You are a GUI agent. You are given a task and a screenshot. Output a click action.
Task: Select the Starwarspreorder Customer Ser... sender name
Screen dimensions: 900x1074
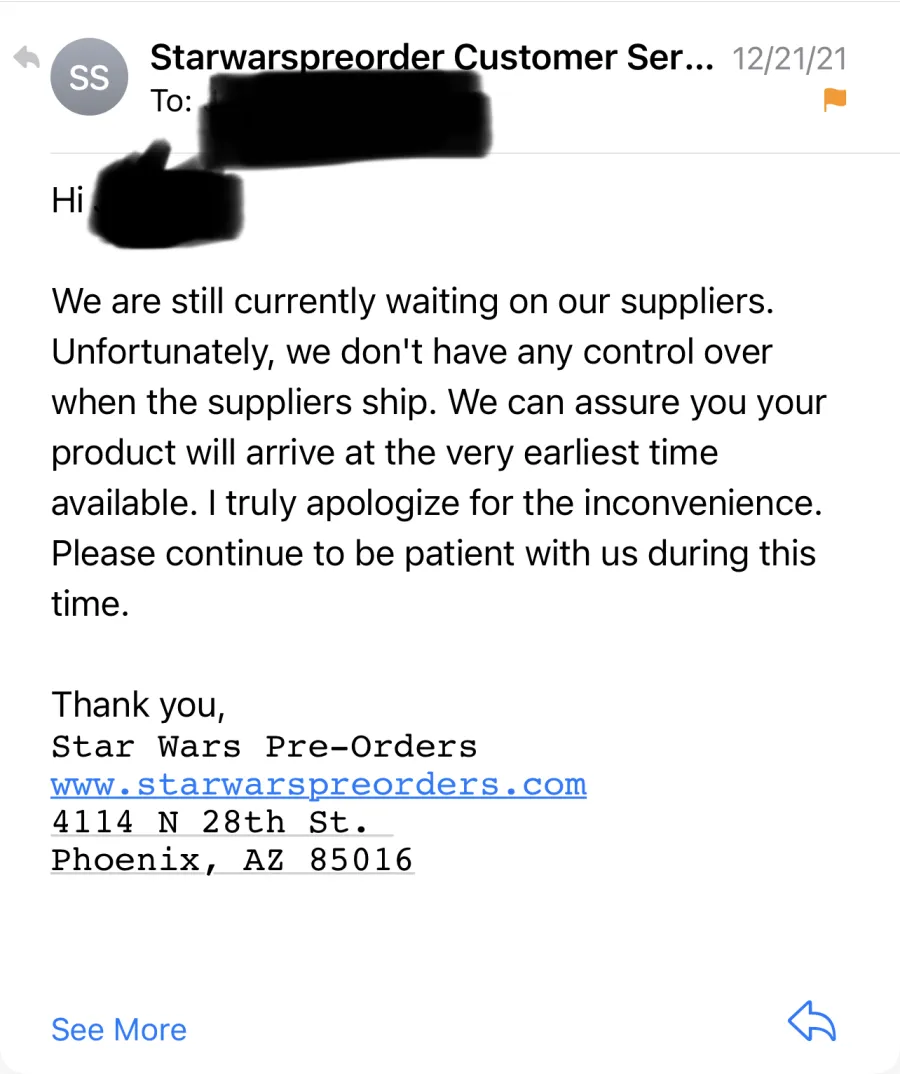(x=432, y=58)
